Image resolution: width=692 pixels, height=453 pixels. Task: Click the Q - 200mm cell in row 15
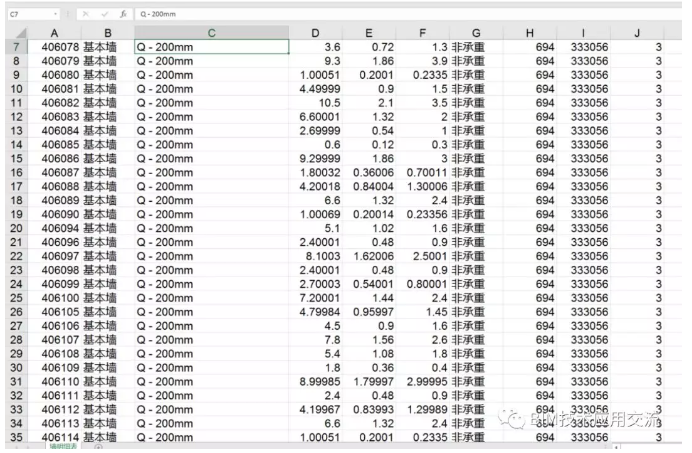point(211,159)
